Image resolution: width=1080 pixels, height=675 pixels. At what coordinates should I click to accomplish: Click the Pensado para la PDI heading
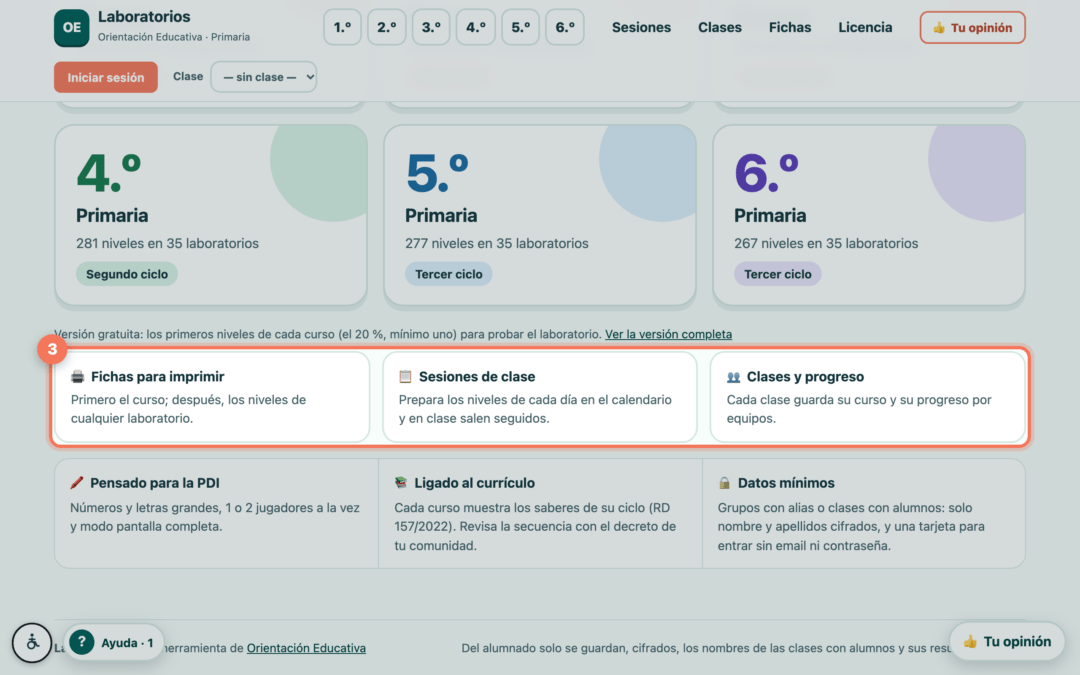coord(155,483)
